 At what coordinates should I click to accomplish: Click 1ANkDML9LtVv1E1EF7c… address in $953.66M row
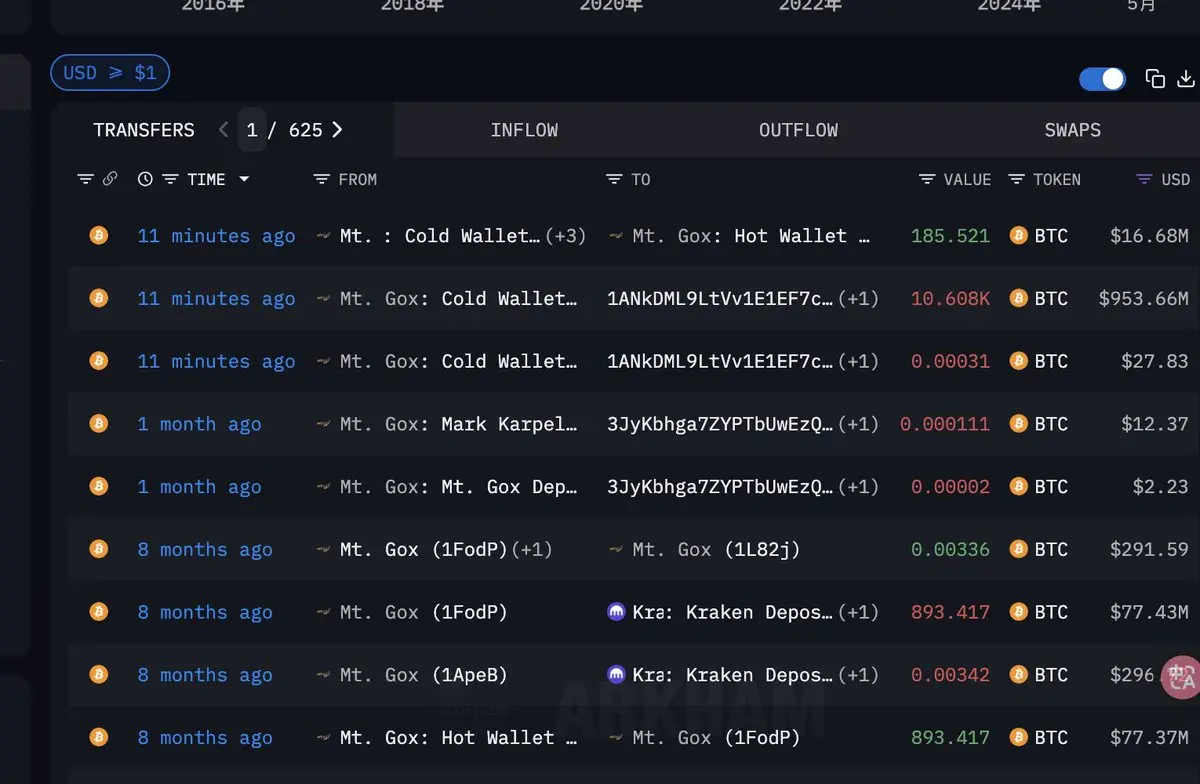(719, 298)
